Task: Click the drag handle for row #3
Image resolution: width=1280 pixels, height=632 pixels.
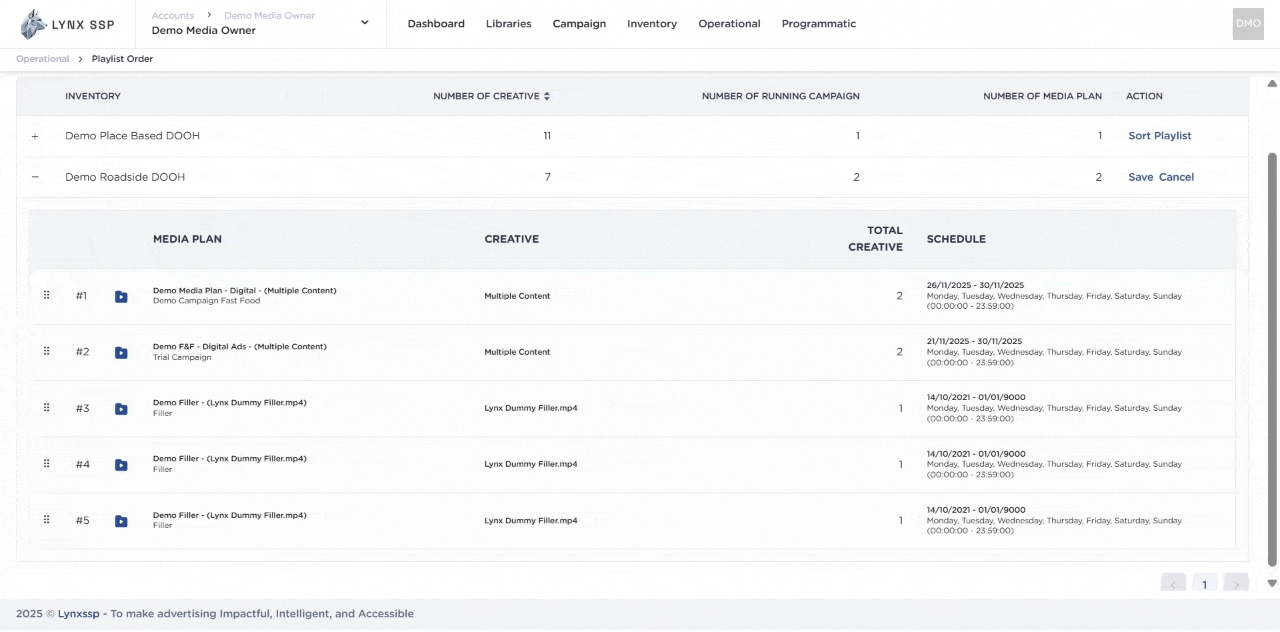Action: (x=47, y=408)
